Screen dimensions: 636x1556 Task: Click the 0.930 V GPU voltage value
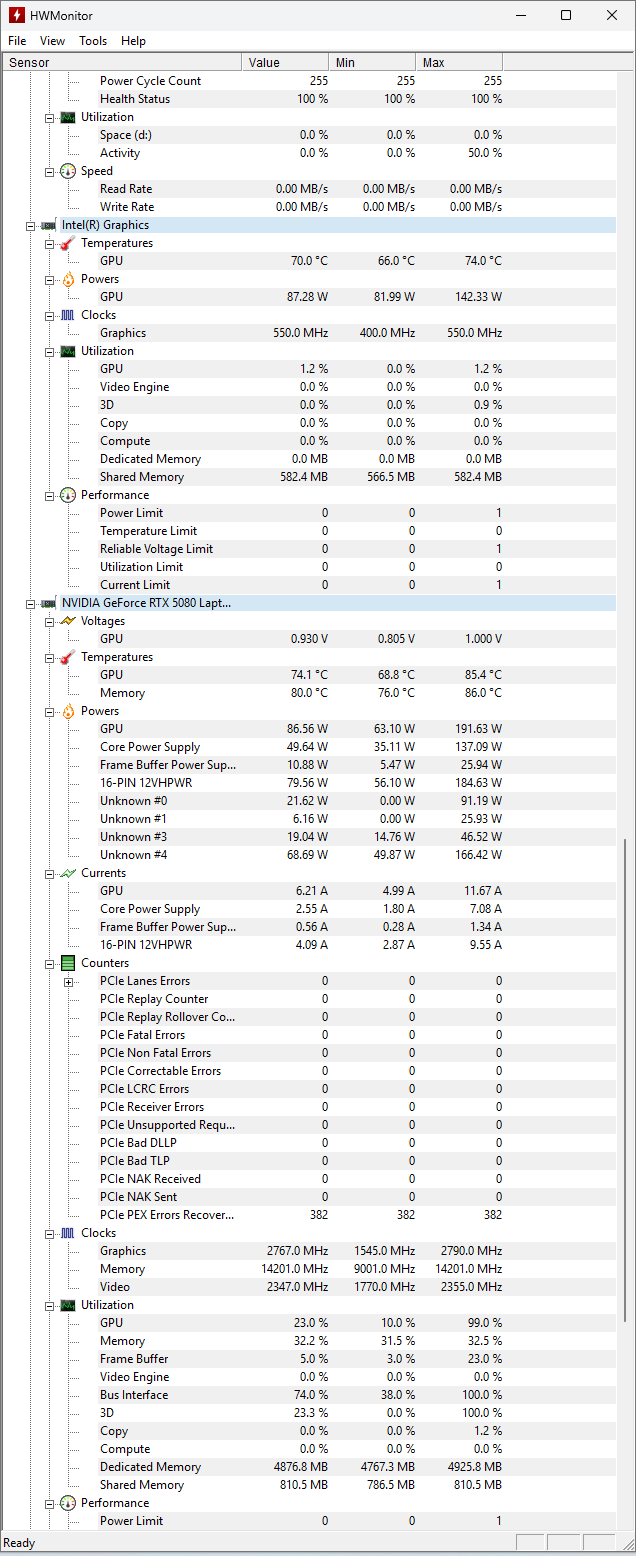tap(309, 639)
